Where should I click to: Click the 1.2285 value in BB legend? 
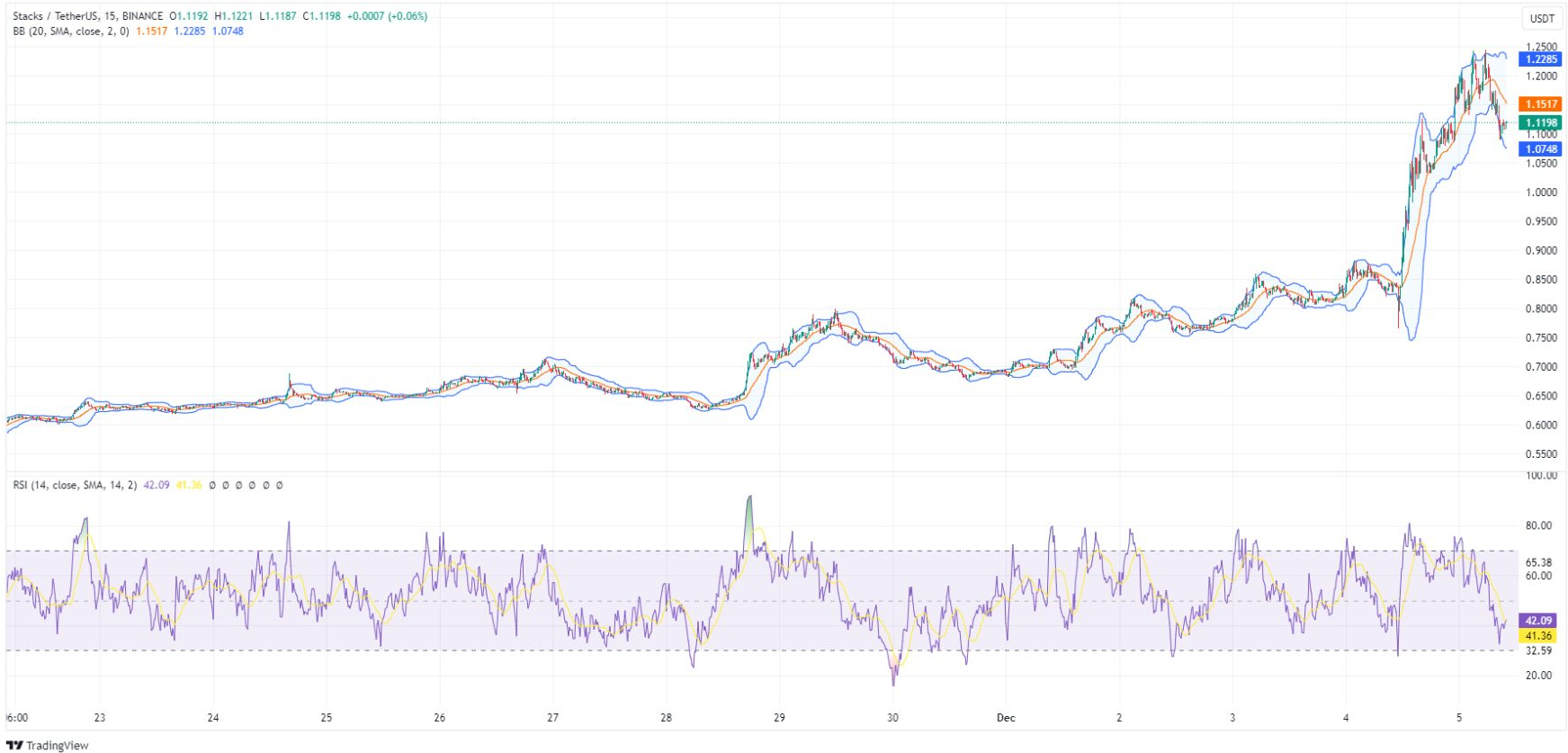[190, 31]
